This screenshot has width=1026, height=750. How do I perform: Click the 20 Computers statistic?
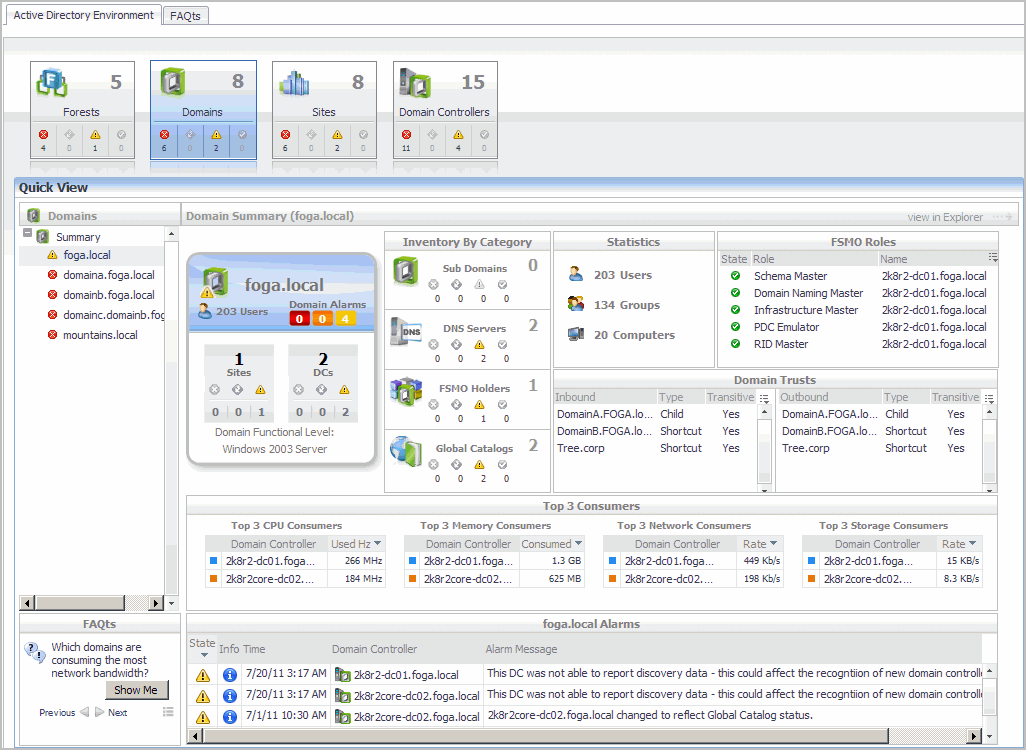point(634,335)
